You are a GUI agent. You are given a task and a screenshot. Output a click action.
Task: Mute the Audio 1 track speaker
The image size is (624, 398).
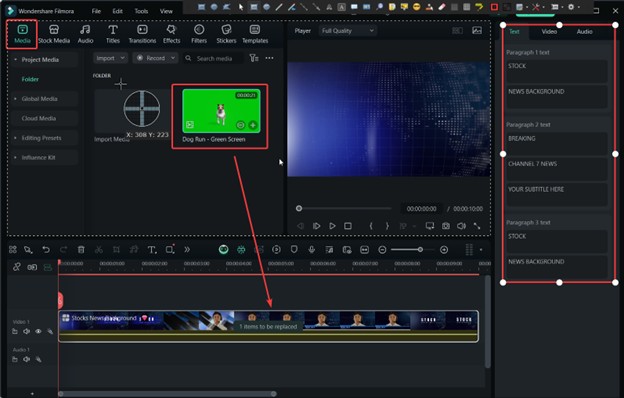(26, 359)
